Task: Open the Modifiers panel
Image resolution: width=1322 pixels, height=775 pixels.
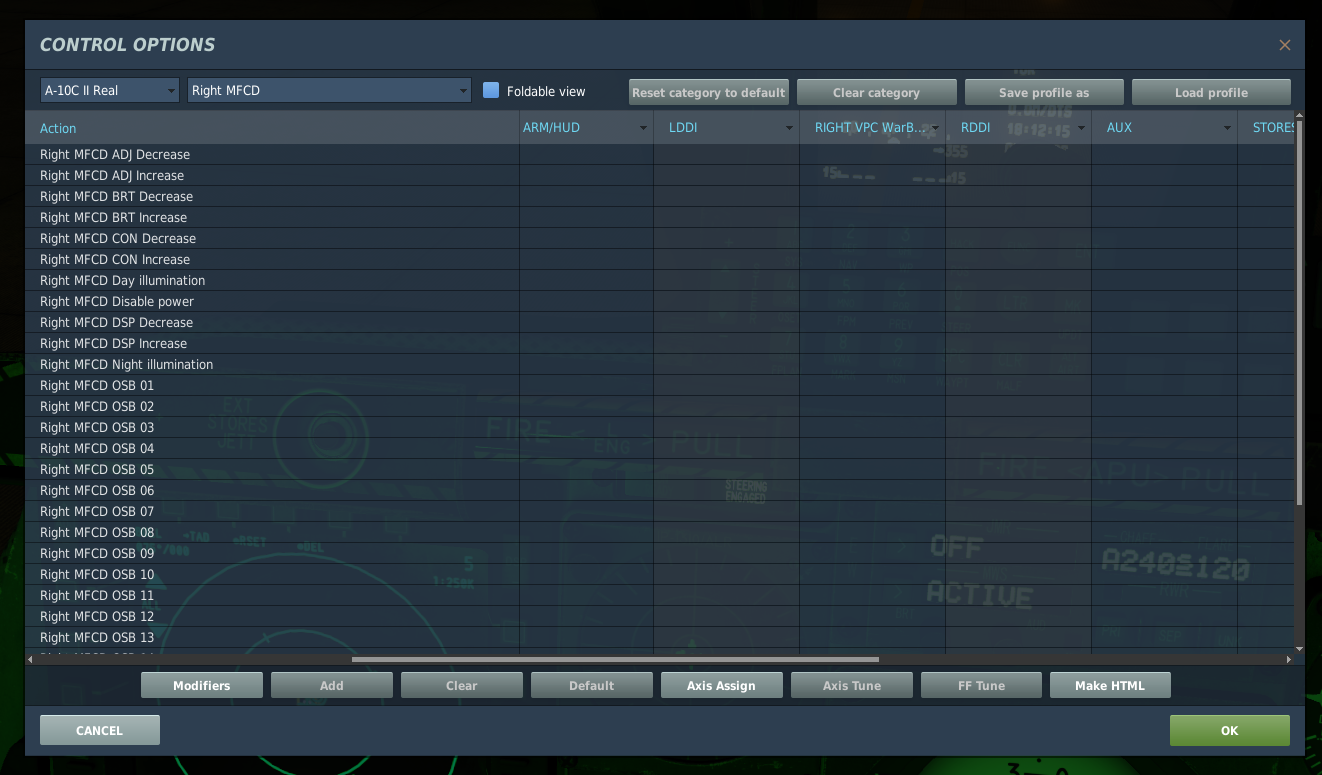Action: pos(201,686)
